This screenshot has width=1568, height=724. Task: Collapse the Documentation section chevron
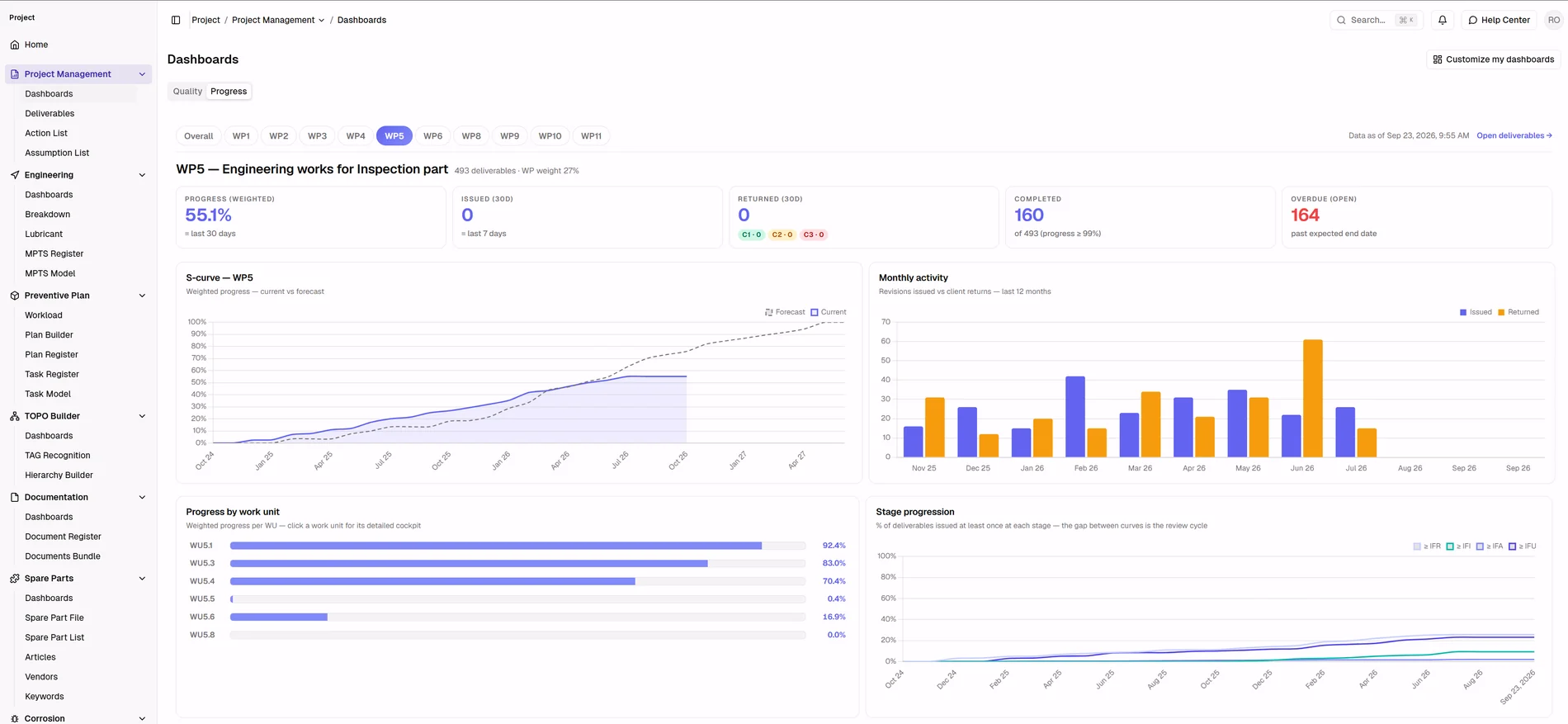click(142, 497)
